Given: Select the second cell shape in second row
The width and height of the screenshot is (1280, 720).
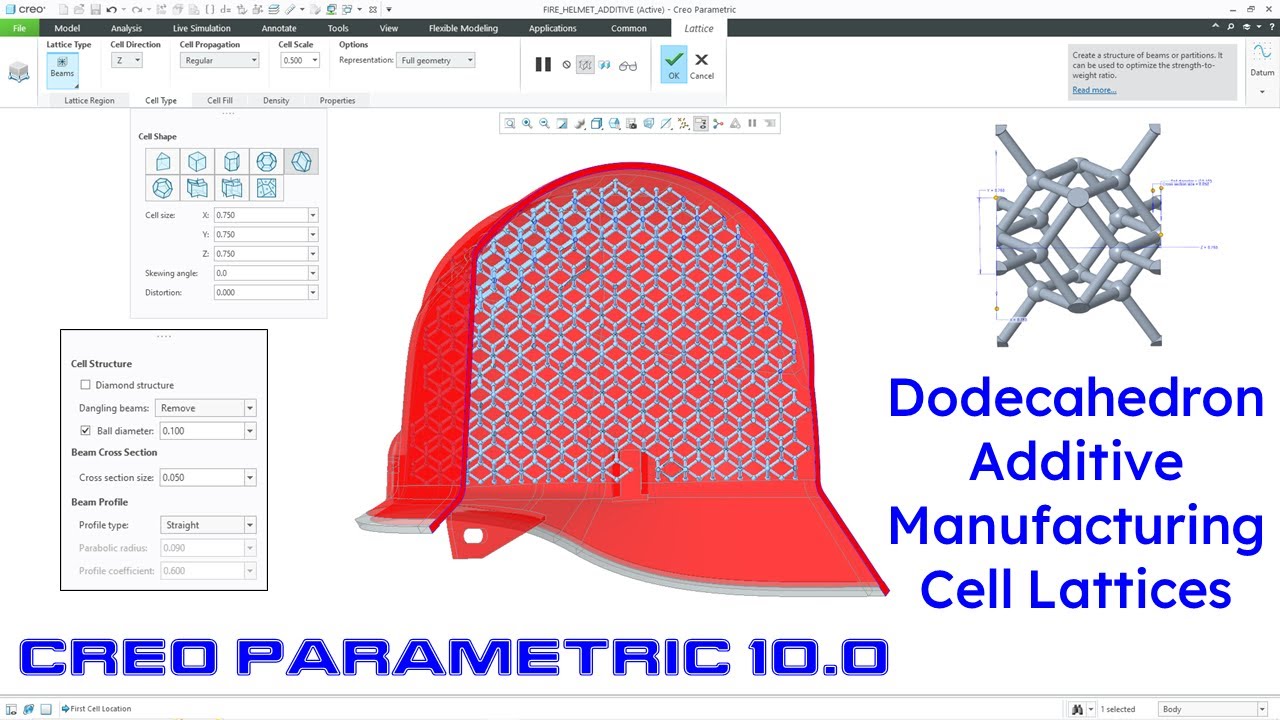Looking at the screenshot, I should [197, 188].
